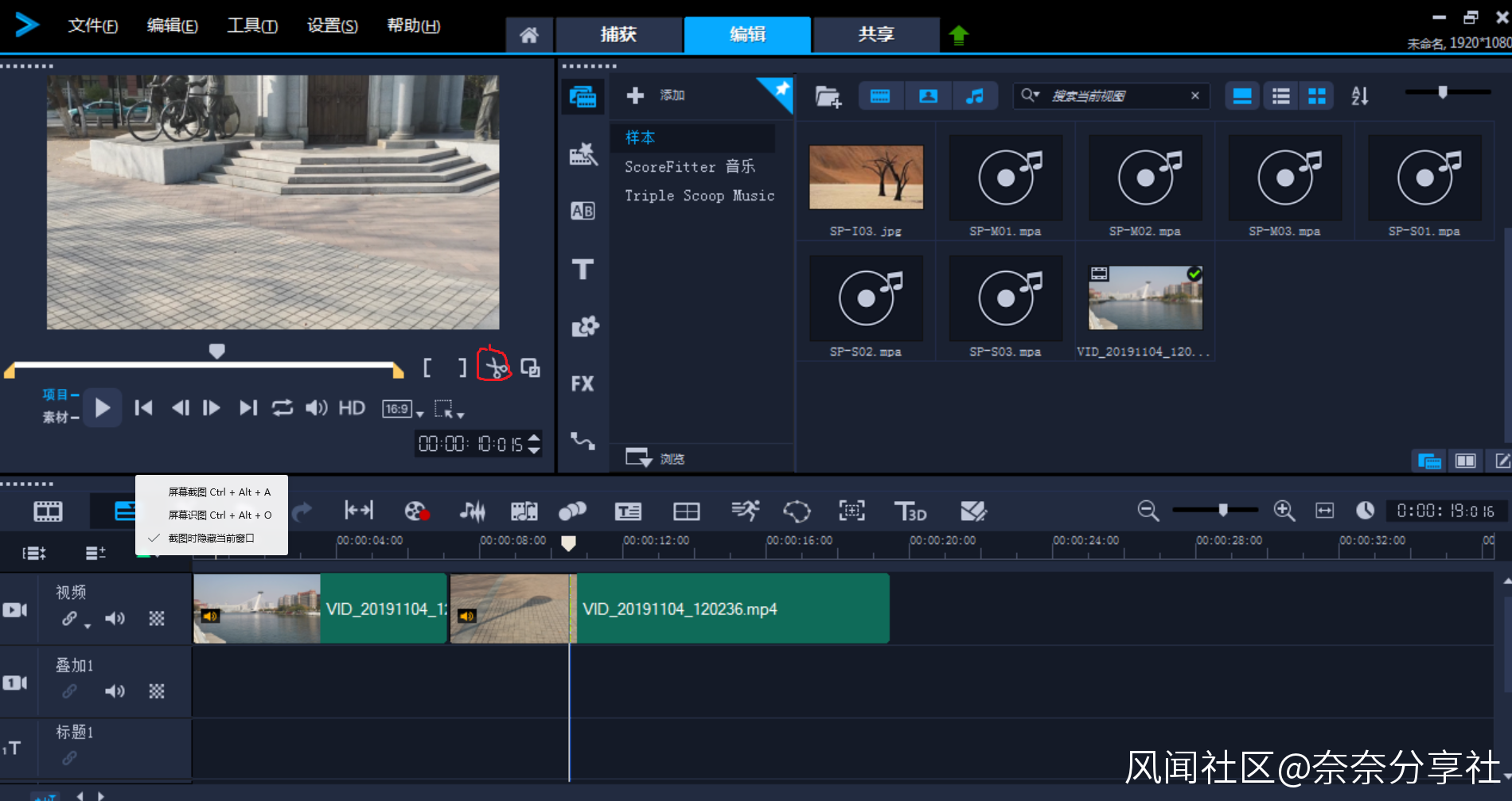This screenshot has height=801, width=1512.
Task: Click the timeline zoom slider handle
Action: click(x=1223, y=510)
